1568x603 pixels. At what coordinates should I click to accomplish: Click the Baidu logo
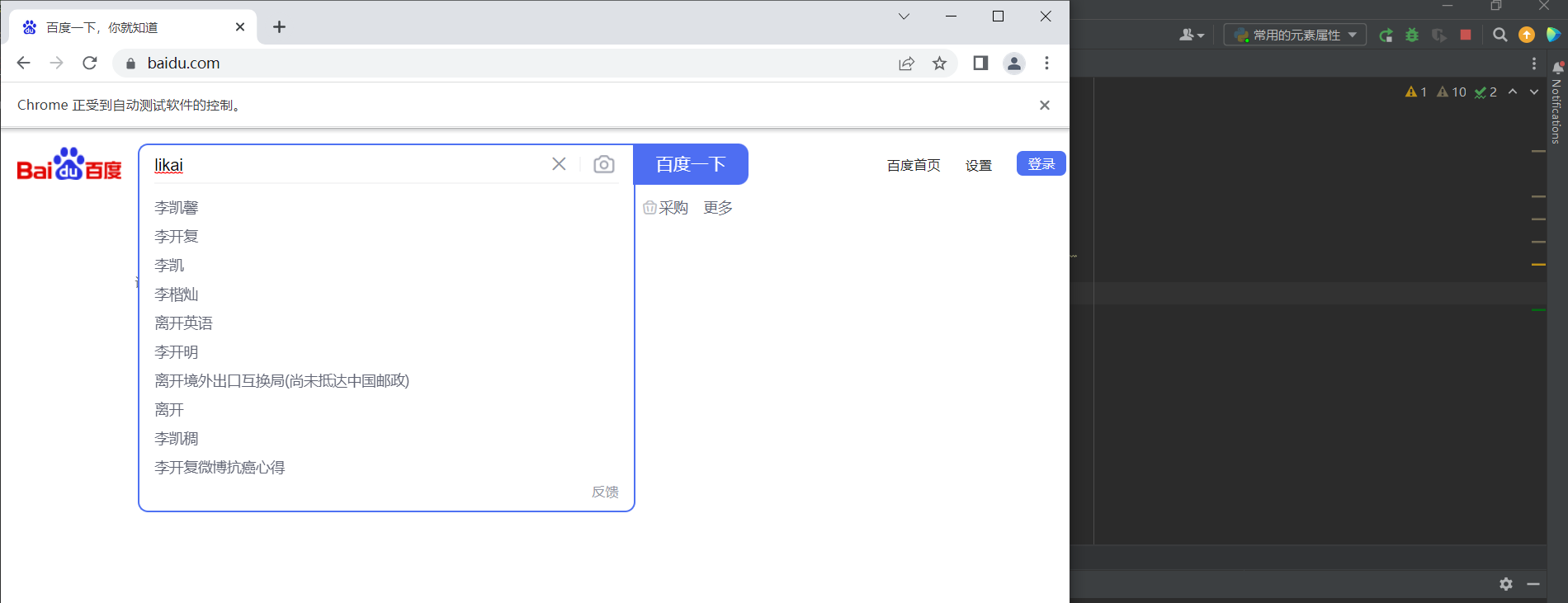[x=69, y=164]
